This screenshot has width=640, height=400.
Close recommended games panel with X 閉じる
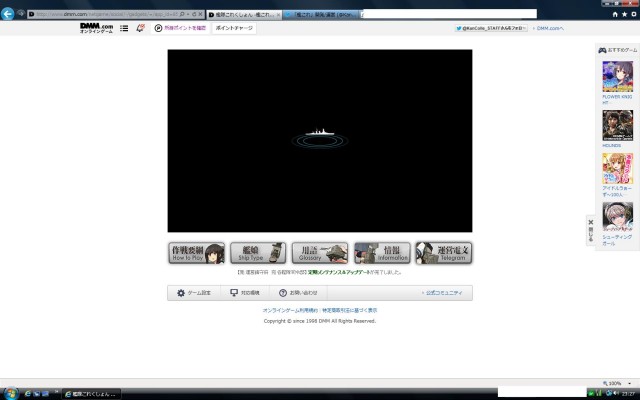point(591,231)
